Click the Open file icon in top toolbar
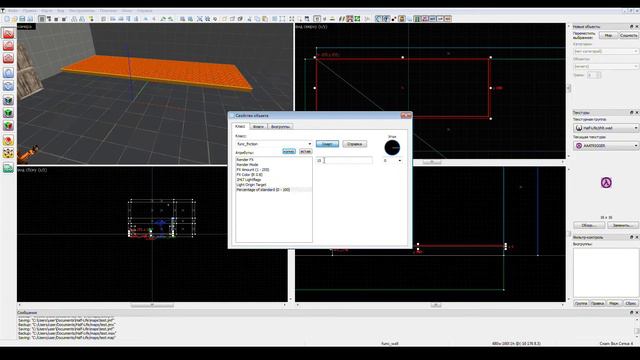The width and height of the screenshot is (640, 360). 14,19
